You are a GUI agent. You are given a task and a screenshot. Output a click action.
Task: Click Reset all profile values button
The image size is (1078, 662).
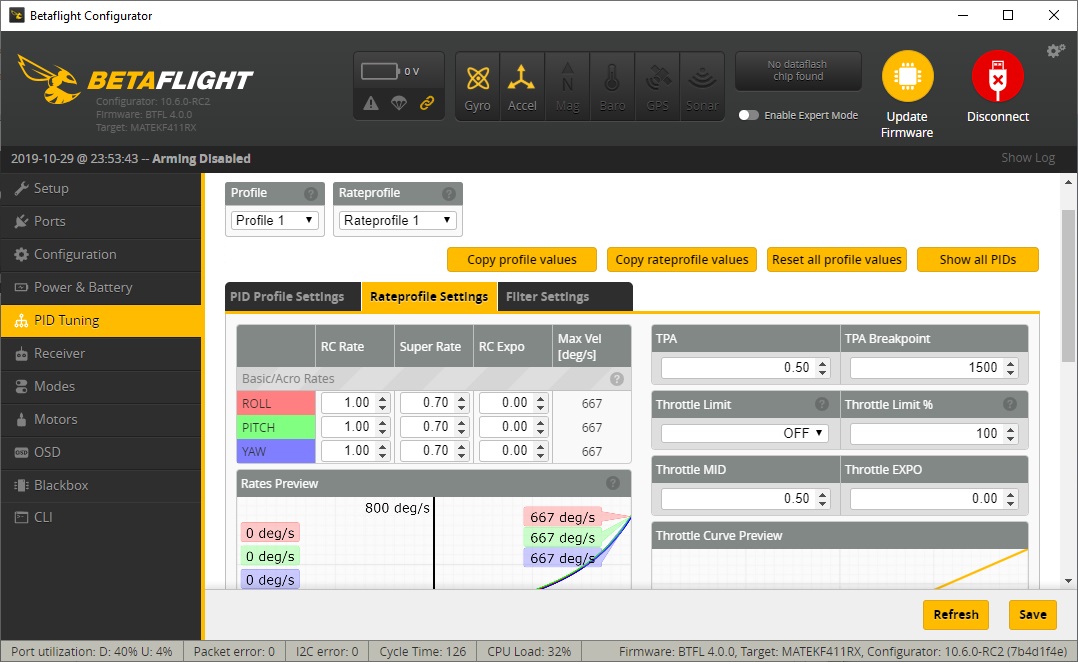point(837,260)
